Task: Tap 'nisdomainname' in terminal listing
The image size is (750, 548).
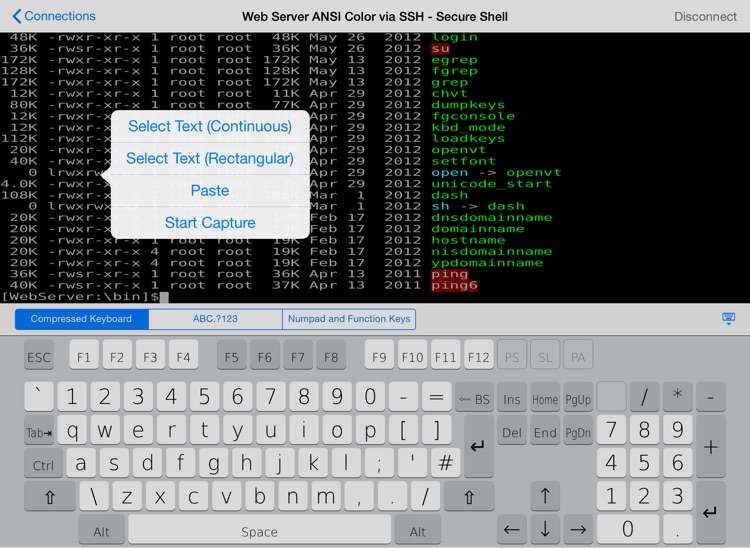Action: pyautogui.click(x=491, y=252)
